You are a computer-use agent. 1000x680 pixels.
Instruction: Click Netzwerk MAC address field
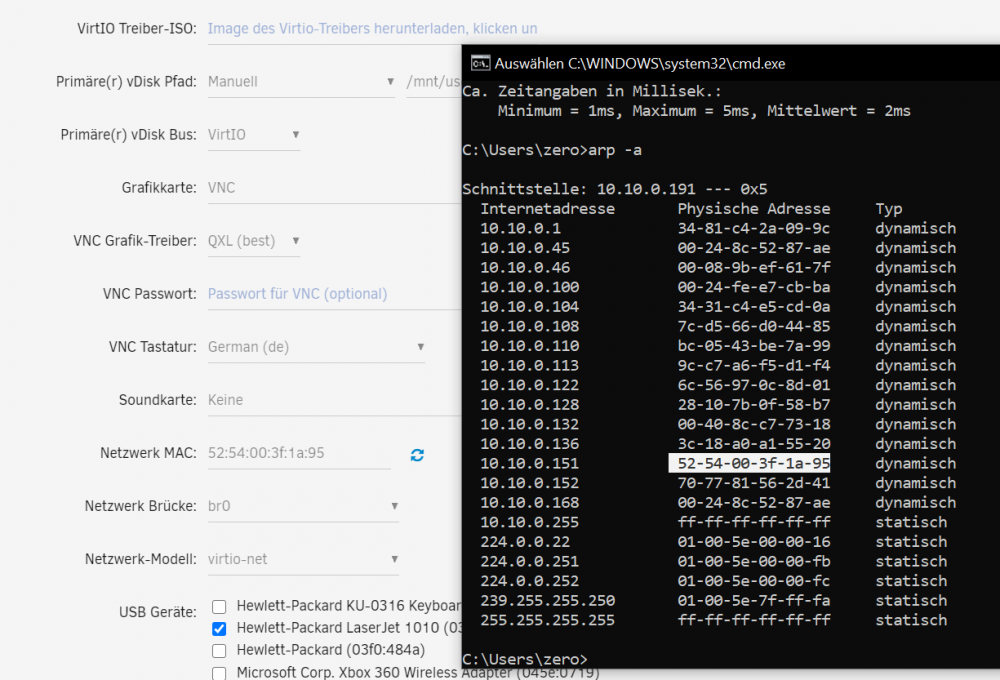click(x=299, y=453)
